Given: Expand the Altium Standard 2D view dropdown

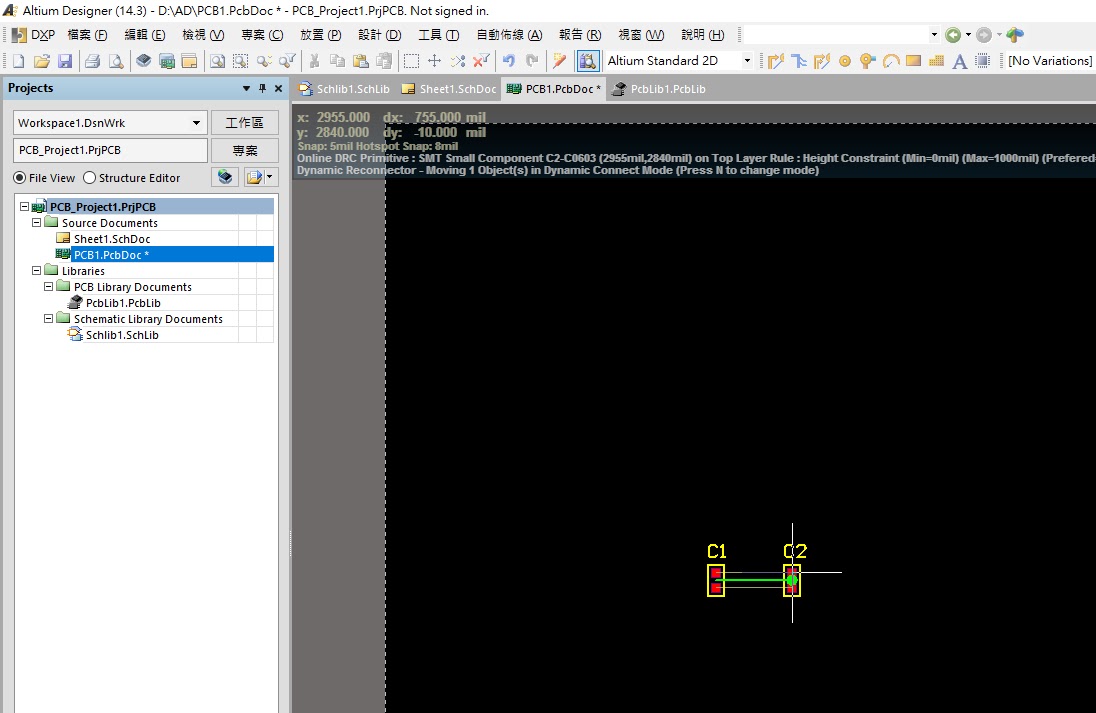Looking at the screenshot, I should (745, 61).
